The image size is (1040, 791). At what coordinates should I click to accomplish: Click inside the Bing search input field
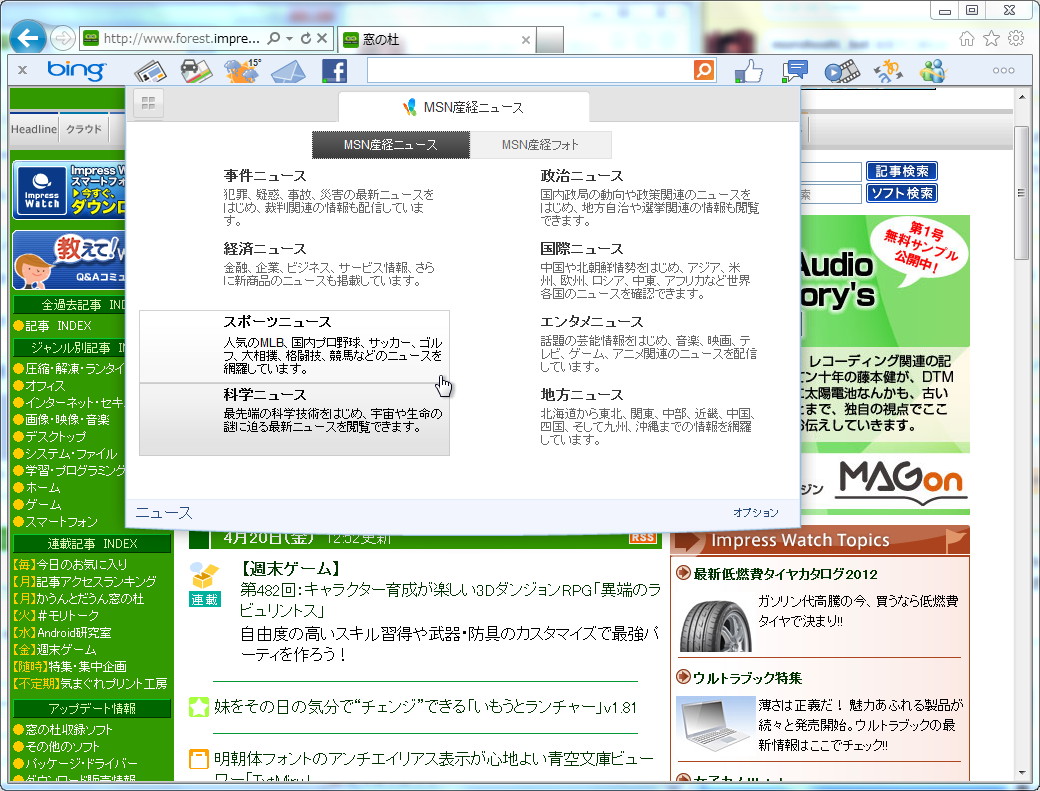pyautogui.click(x=520, y=71)
